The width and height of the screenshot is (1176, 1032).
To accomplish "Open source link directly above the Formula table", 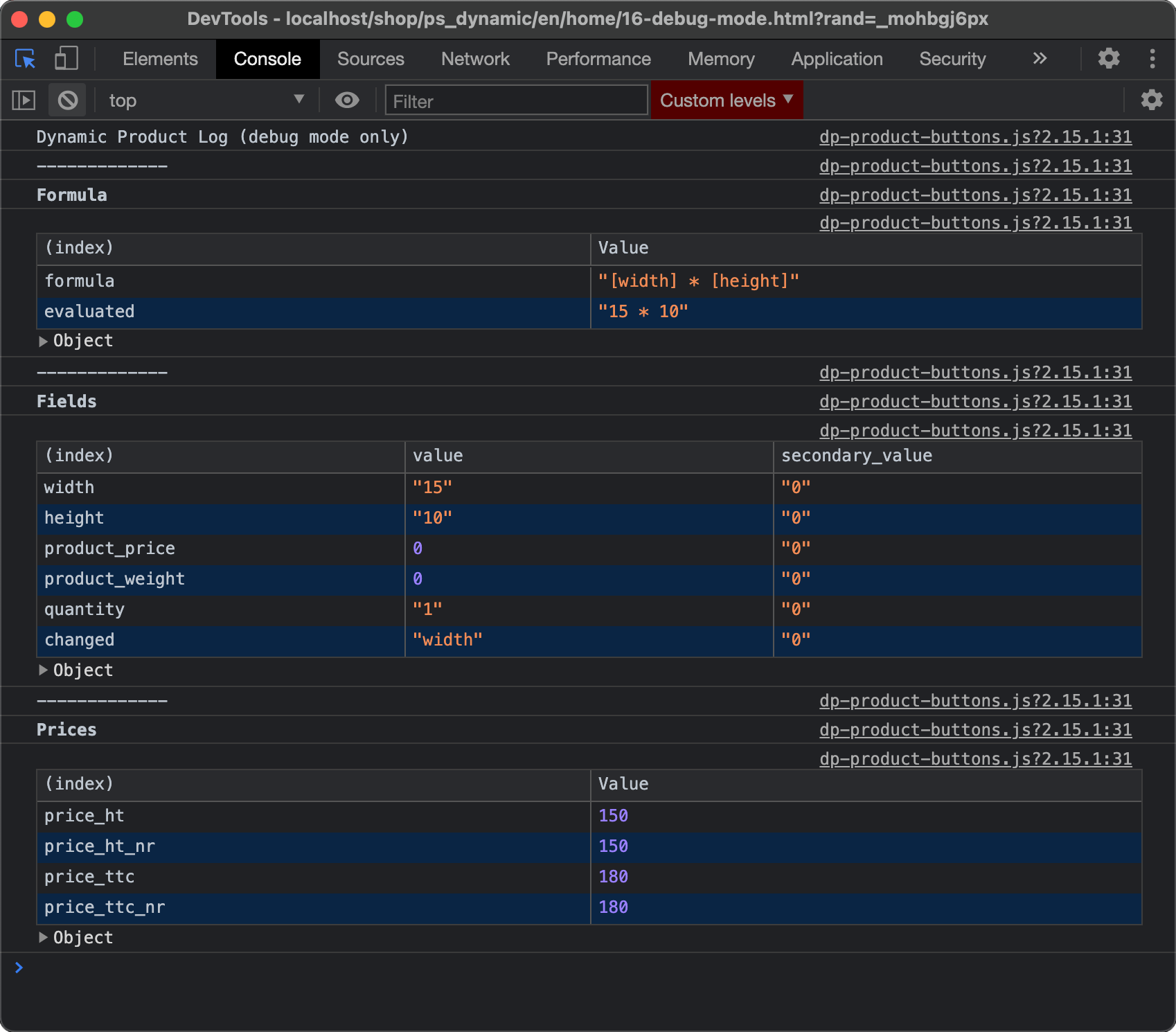I will pos(975,223).
